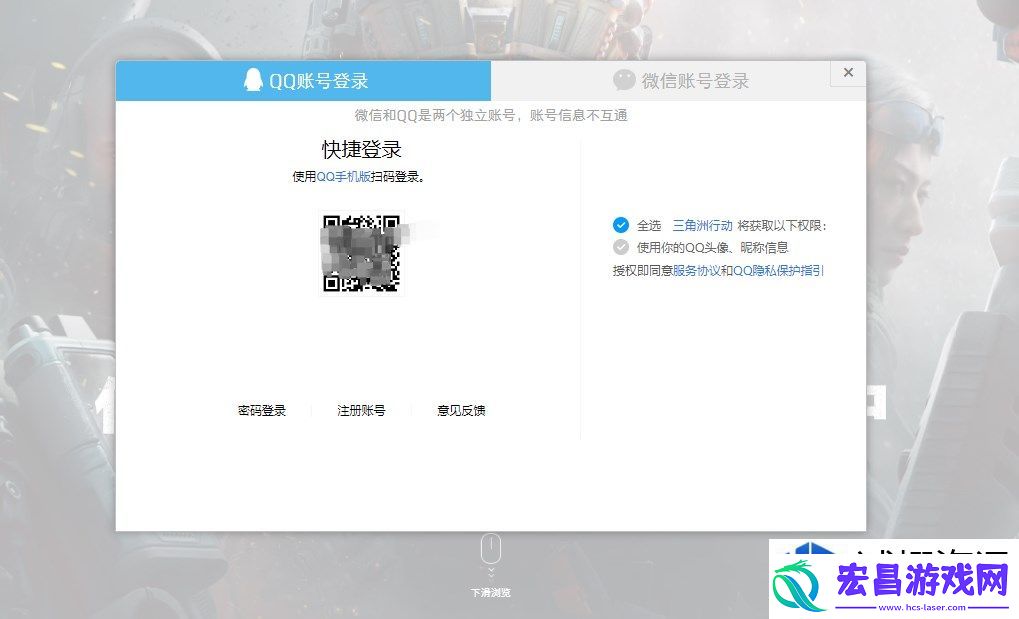Switch to the 微信账号登录 tab

pyautogui.click(x=678, y=81)
